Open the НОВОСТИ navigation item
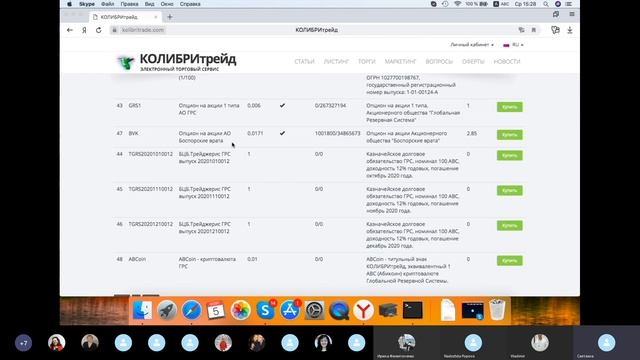Viewport: 640px width, 360px height. coord(507,62)
